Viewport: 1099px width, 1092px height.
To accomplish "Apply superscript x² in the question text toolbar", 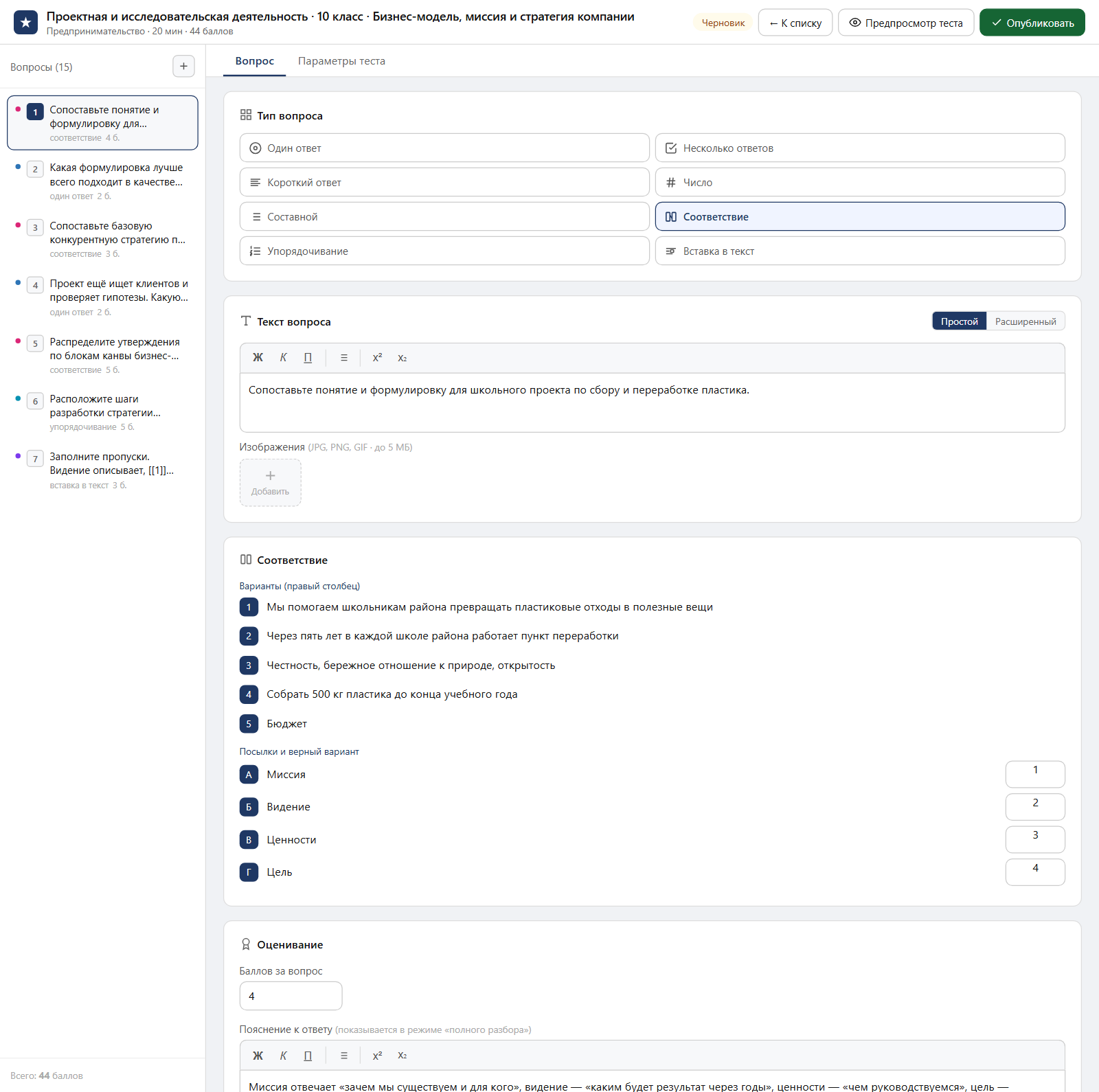I will pyautogui.click(x=377, y=358).
